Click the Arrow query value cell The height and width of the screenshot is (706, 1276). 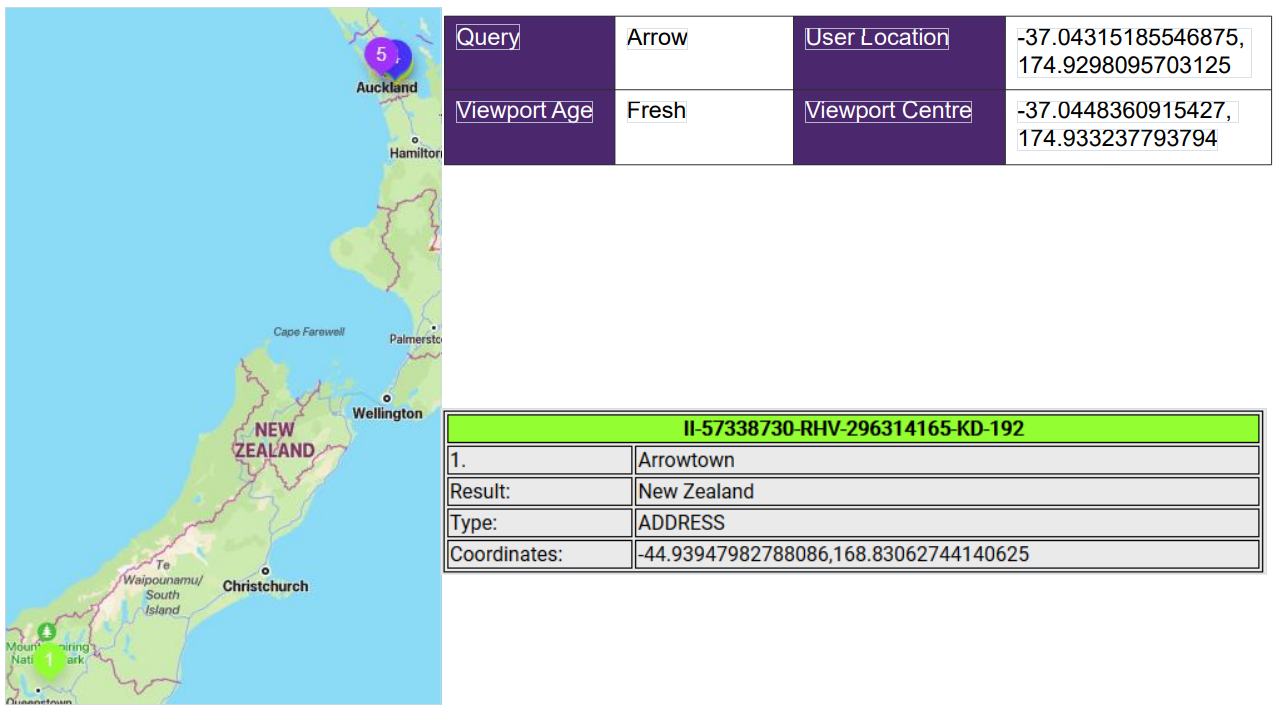704,53
